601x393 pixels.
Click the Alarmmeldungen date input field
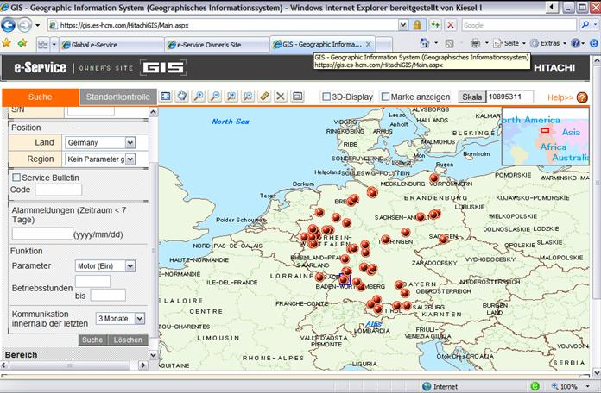42,233
